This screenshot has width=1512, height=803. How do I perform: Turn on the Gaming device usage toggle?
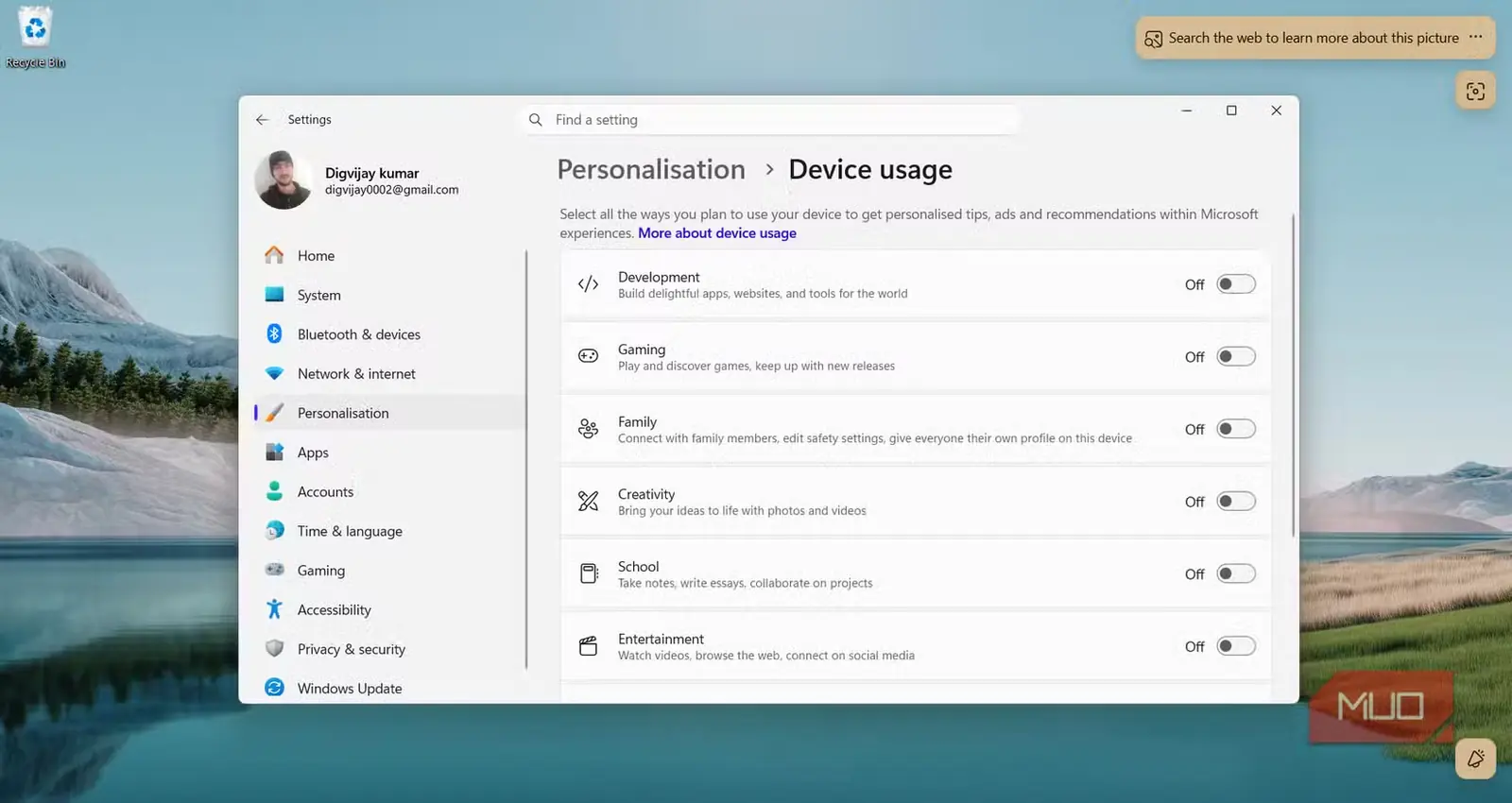click(x=1236, y=356)
